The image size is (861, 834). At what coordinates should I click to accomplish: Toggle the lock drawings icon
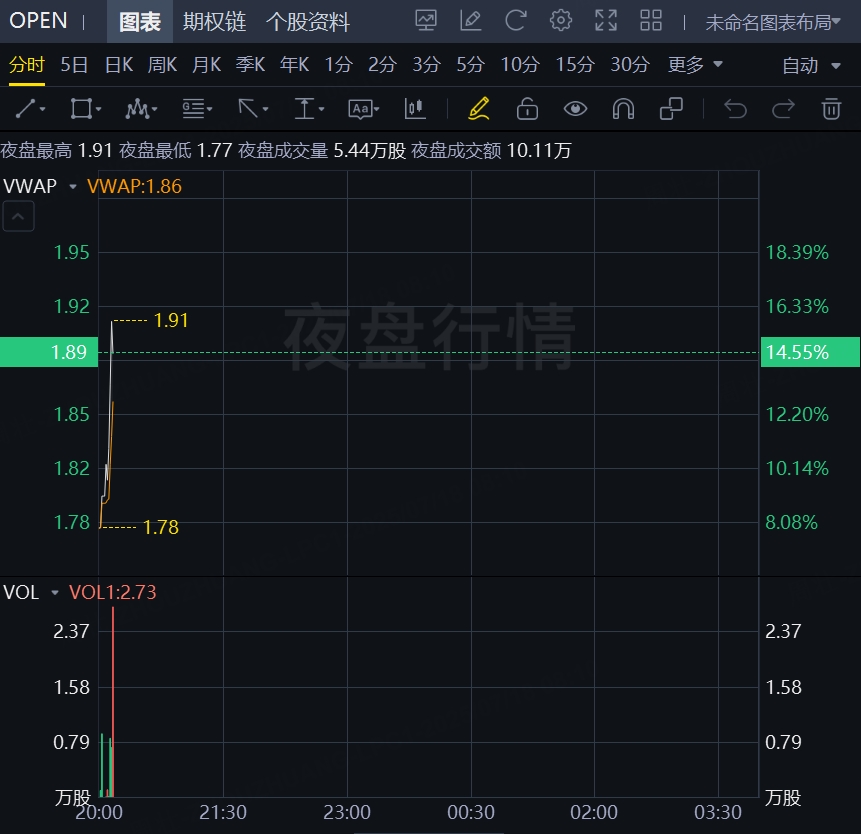(x=527, y=108)
